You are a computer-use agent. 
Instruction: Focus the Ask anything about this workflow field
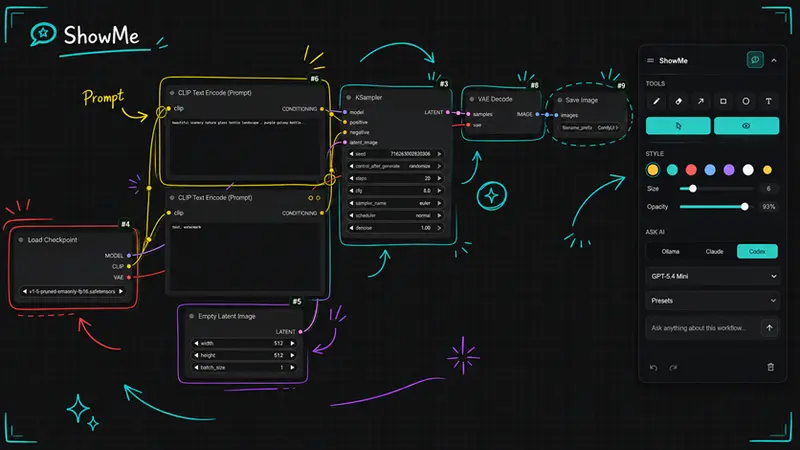point(703,328)
